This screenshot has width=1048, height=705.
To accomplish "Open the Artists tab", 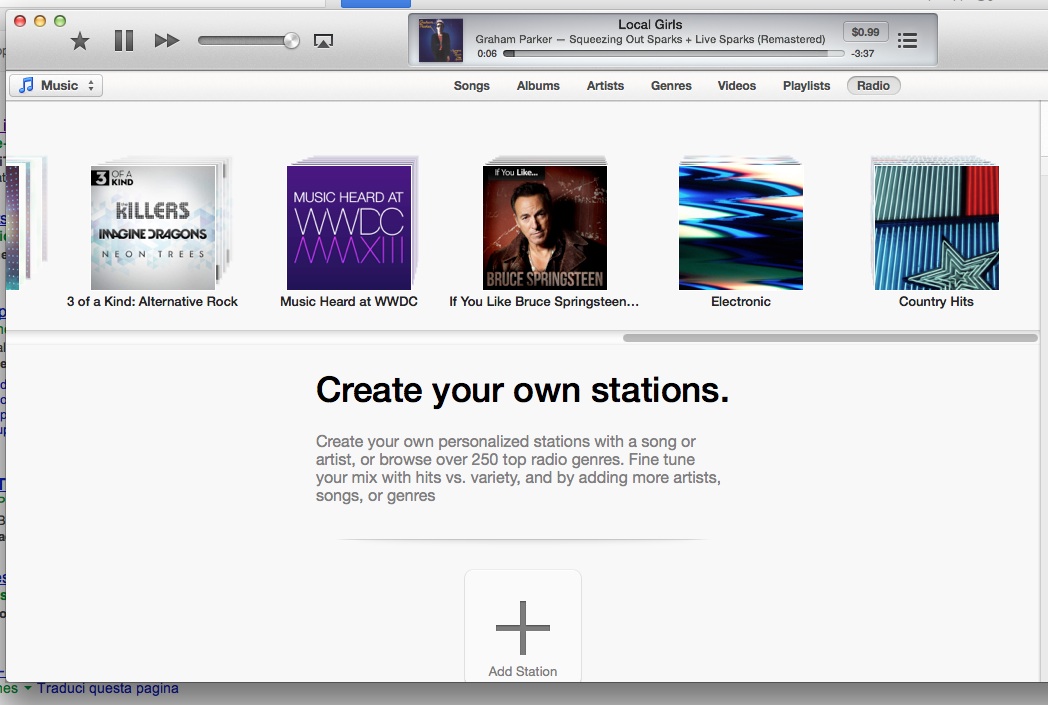I will 605,86.
